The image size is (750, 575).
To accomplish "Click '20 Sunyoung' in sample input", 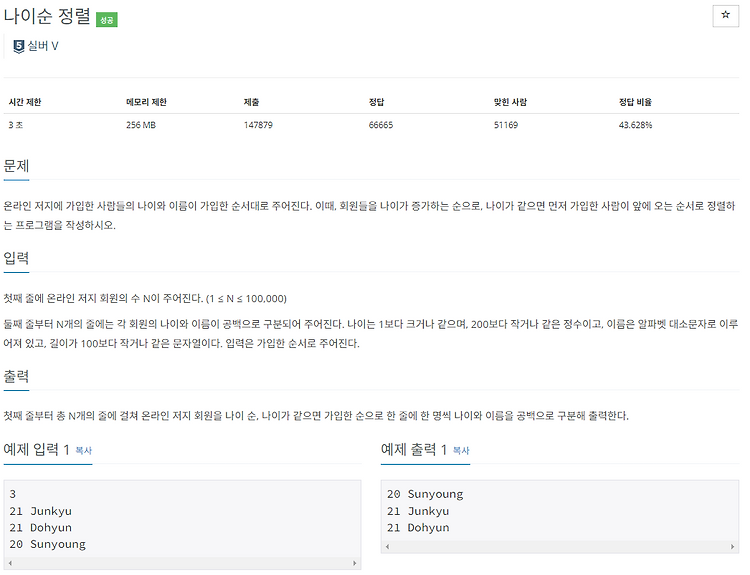I will [47, 544].
